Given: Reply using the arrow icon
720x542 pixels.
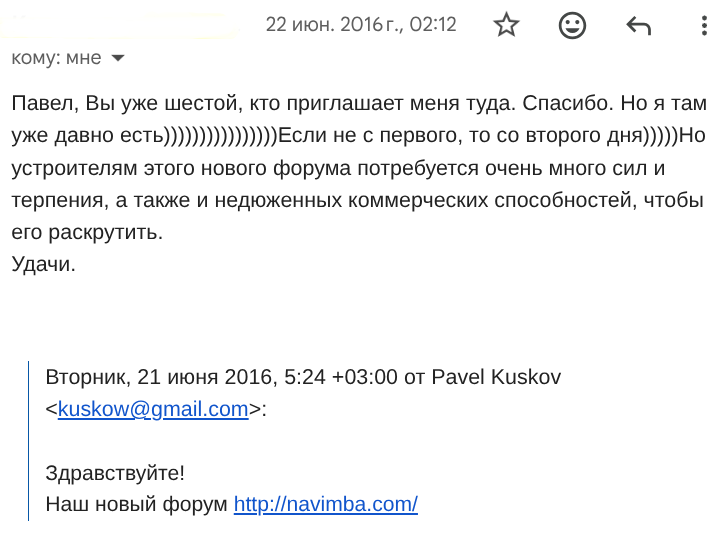Looking at the screenshot, I should pos(639,25).
